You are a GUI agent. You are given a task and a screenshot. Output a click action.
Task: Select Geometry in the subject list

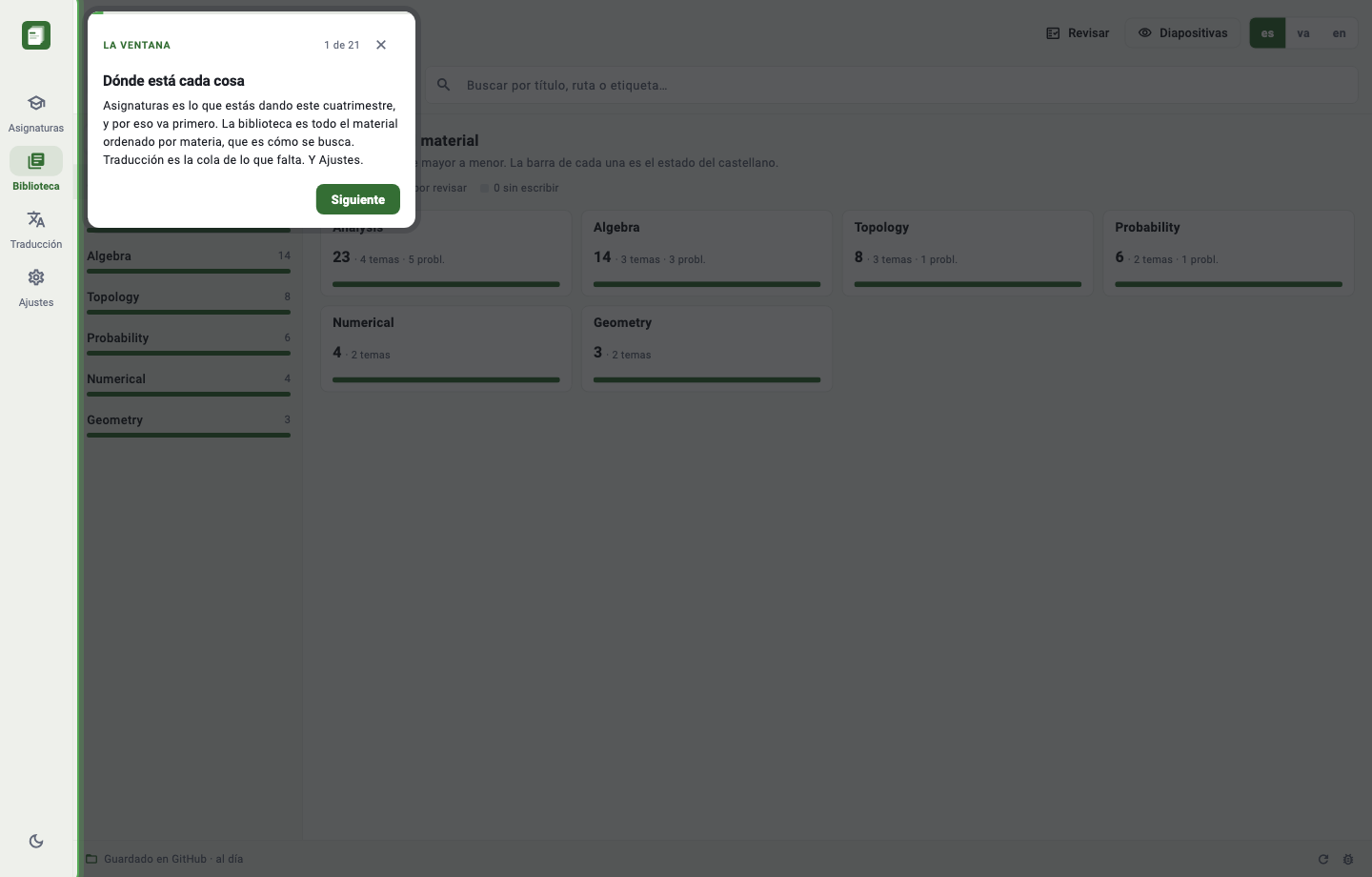pos(189,424)
